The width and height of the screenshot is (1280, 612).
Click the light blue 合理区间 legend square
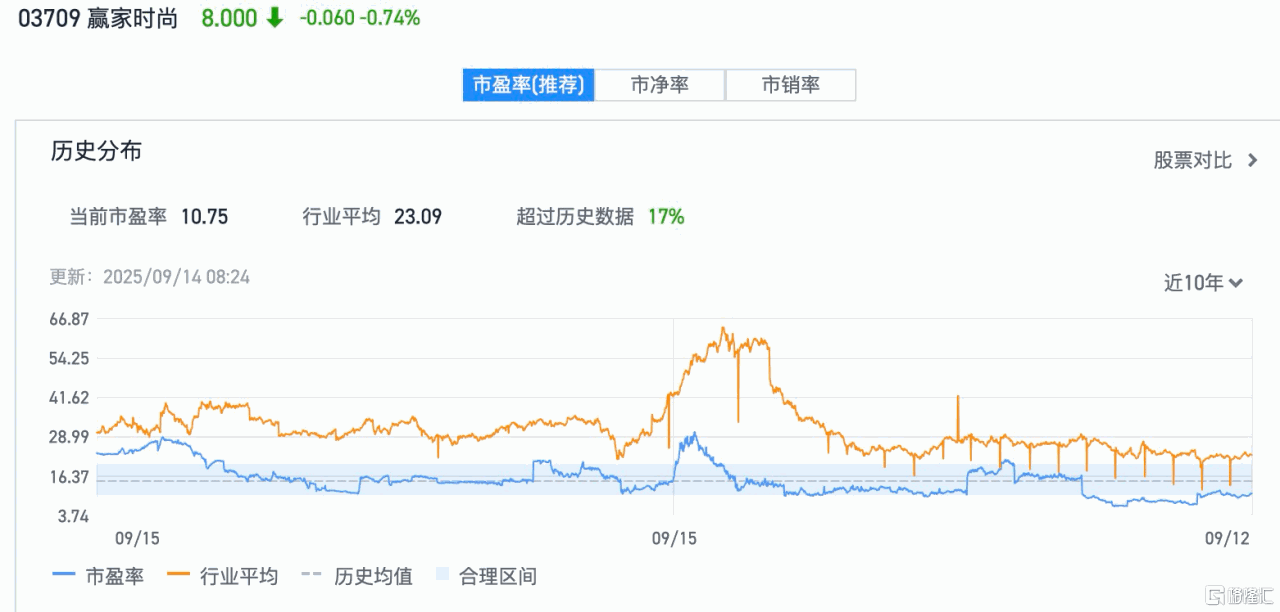coord(444,576)
